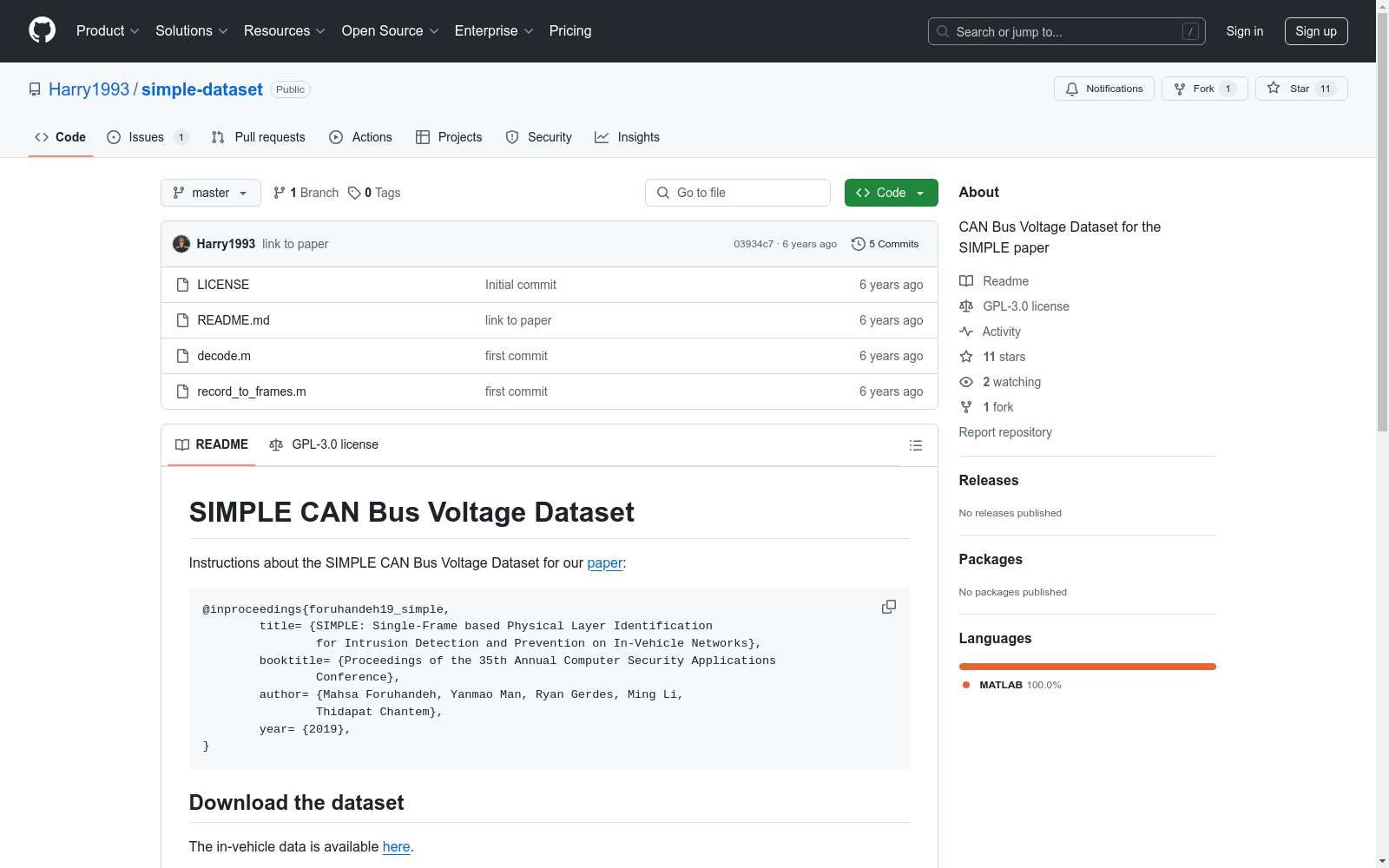Open the README outline menu icon

[915, 445]
